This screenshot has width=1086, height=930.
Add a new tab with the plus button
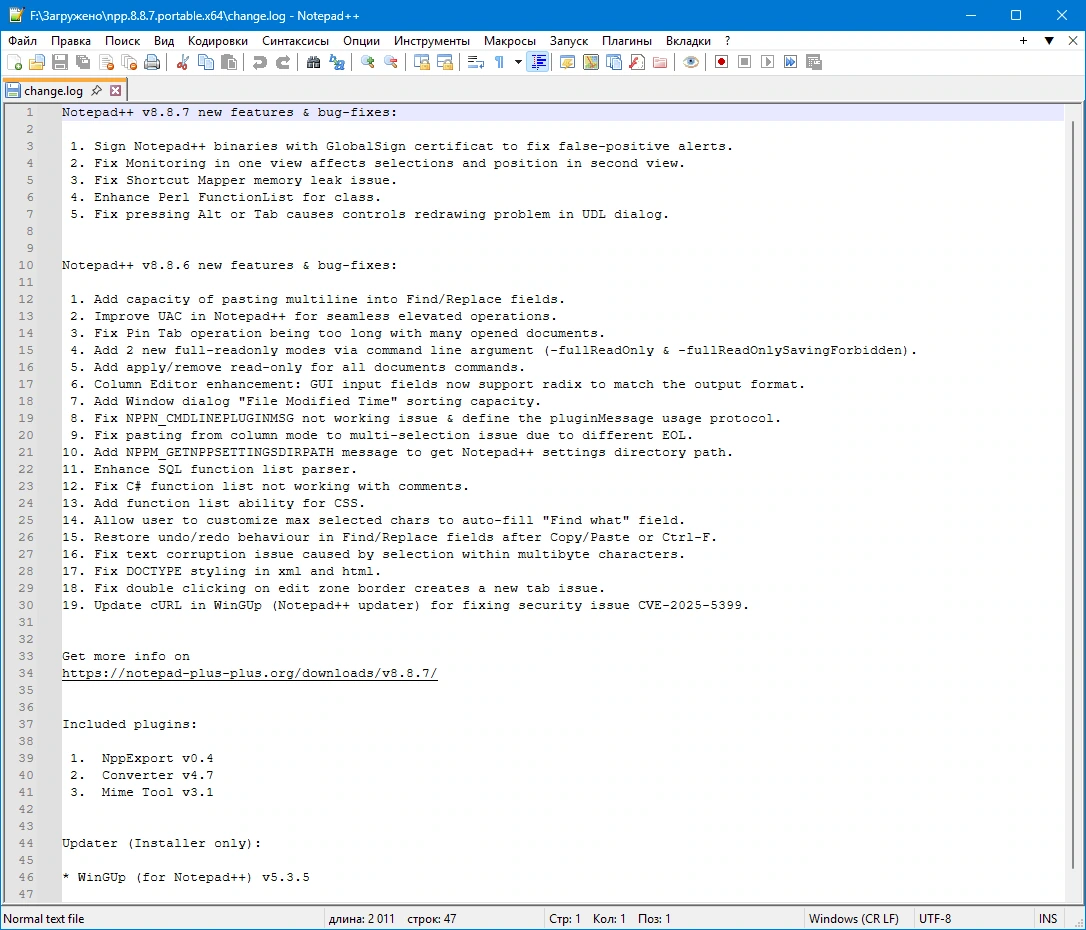(1023, 41)
